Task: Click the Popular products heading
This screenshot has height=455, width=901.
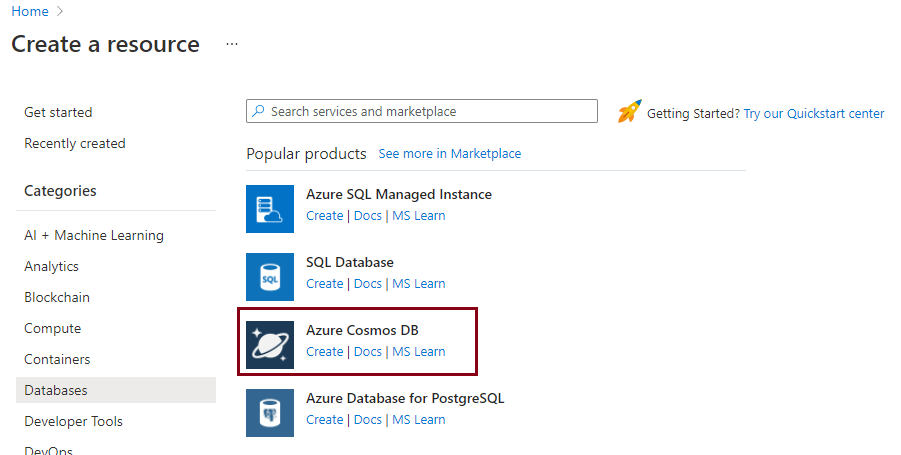Action: coord(306,154)
